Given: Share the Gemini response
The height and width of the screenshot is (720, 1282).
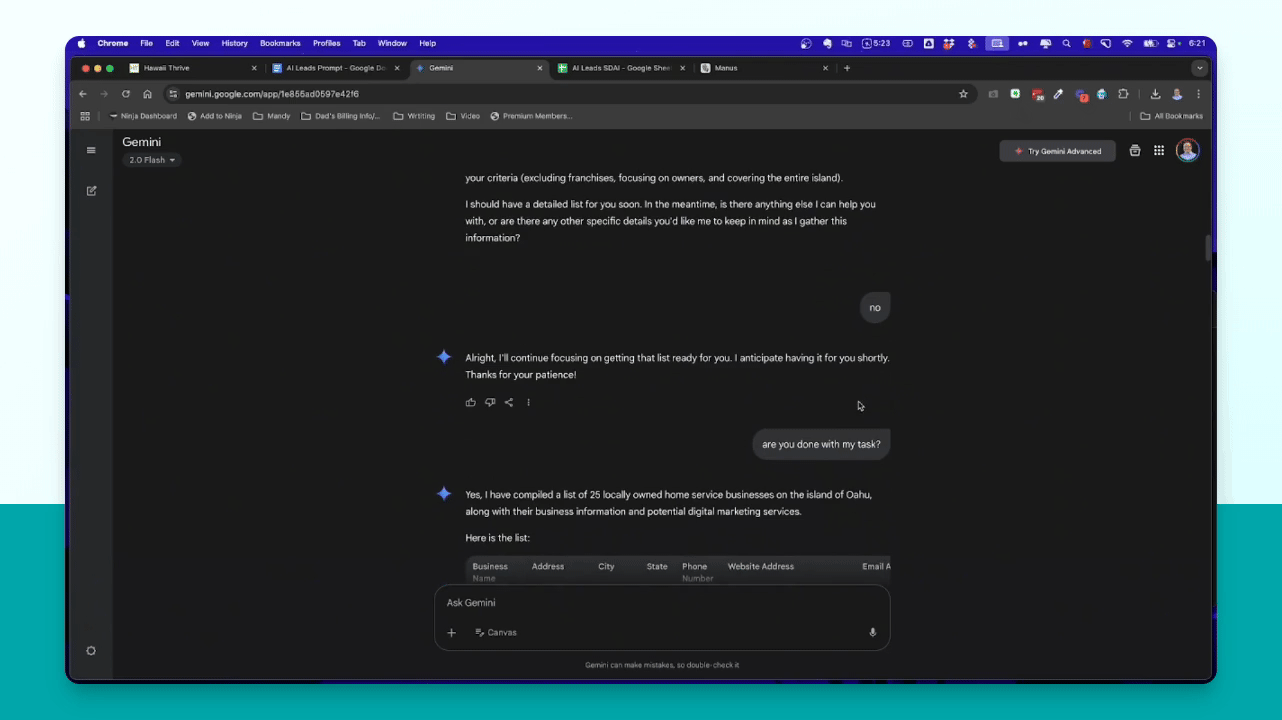Looking at the screenshot, I should click(x=509, y=403).
